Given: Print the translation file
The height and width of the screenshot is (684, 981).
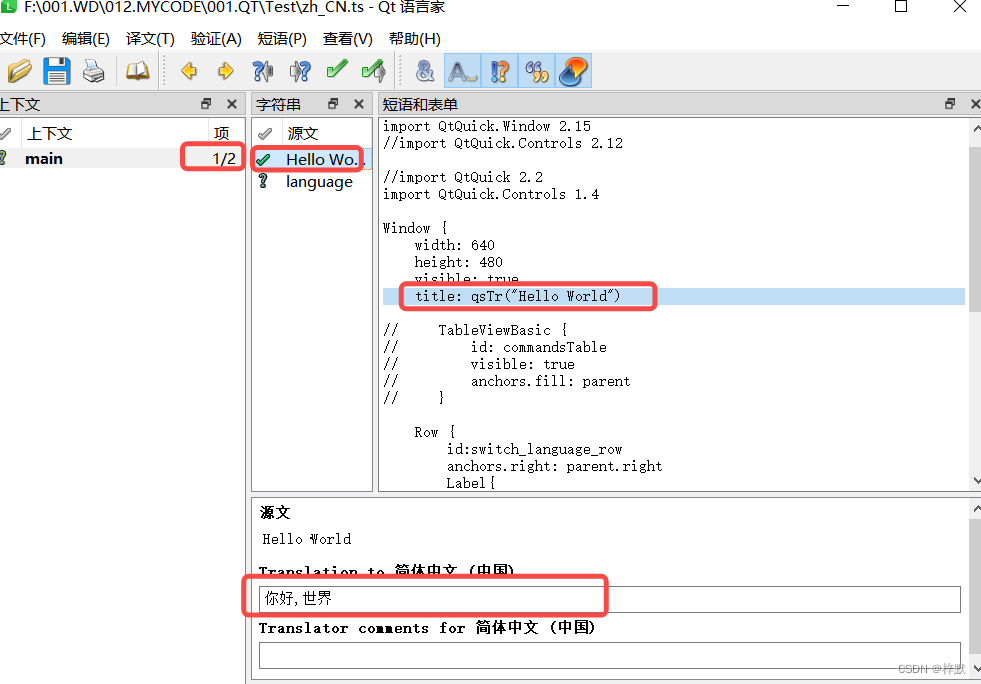Looking at the screenshot, I should click(x=94, y=71).
